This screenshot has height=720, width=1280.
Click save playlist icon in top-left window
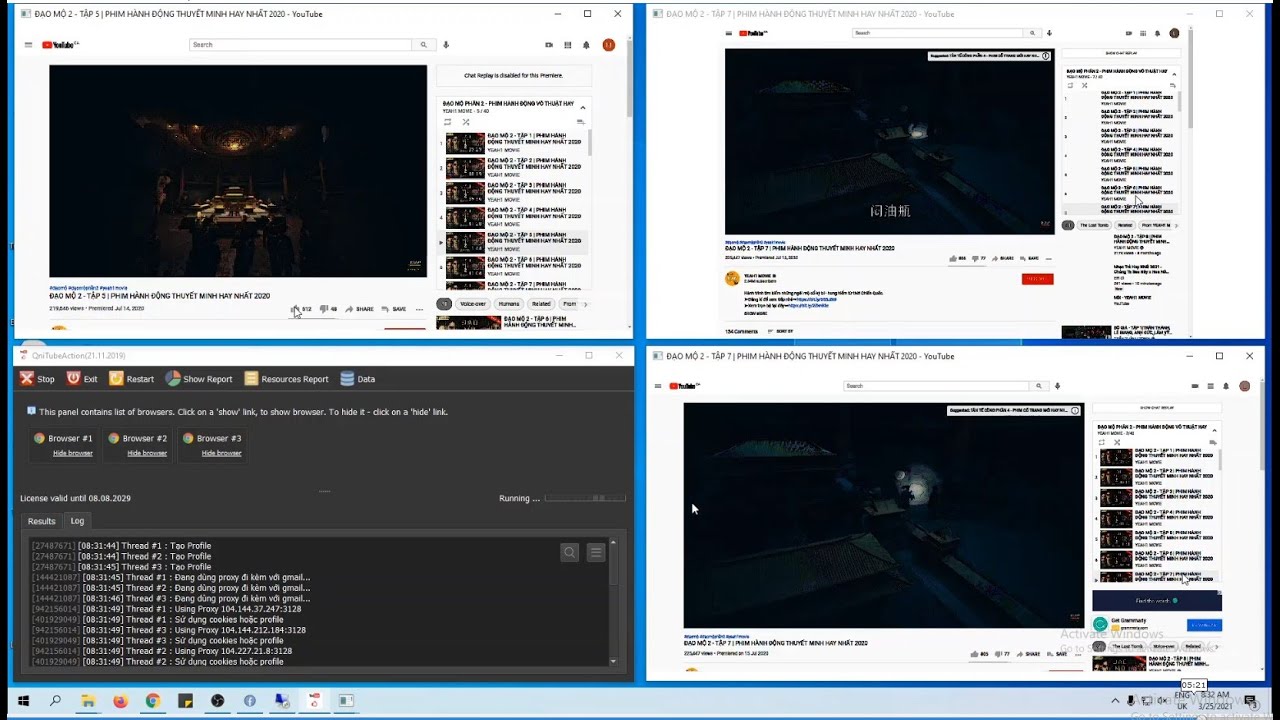point(580,122)
